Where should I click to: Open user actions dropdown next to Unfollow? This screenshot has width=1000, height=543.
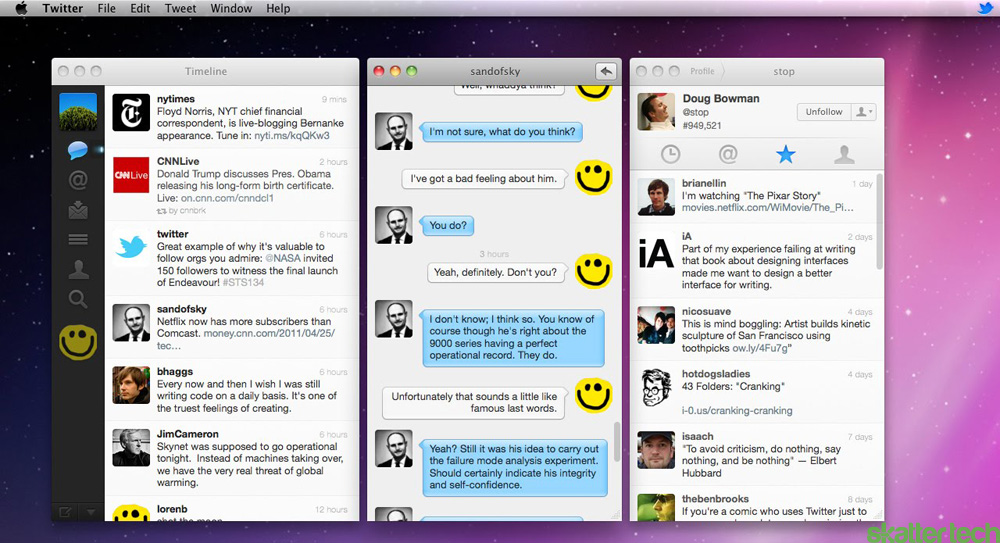(864, 112)
